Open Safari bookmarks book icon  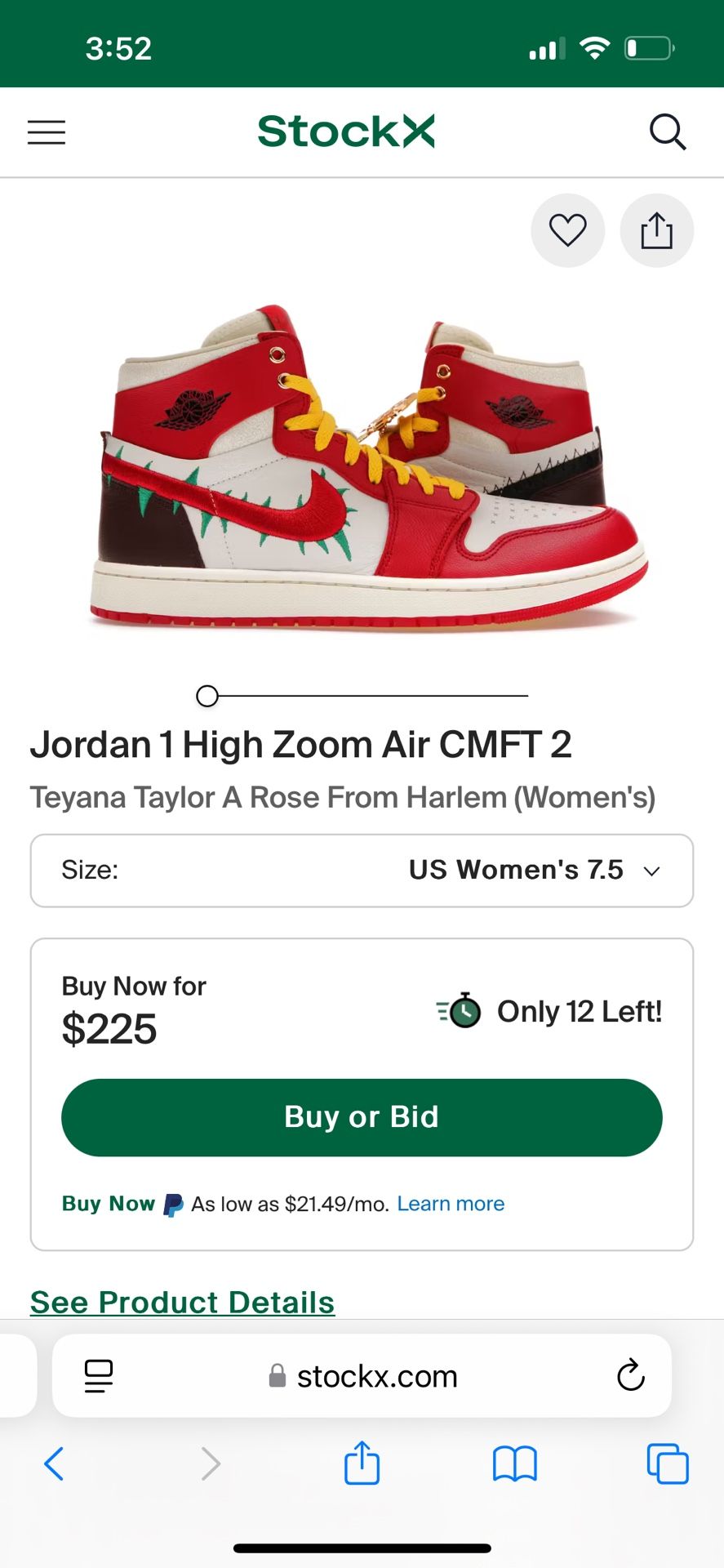514,1463
